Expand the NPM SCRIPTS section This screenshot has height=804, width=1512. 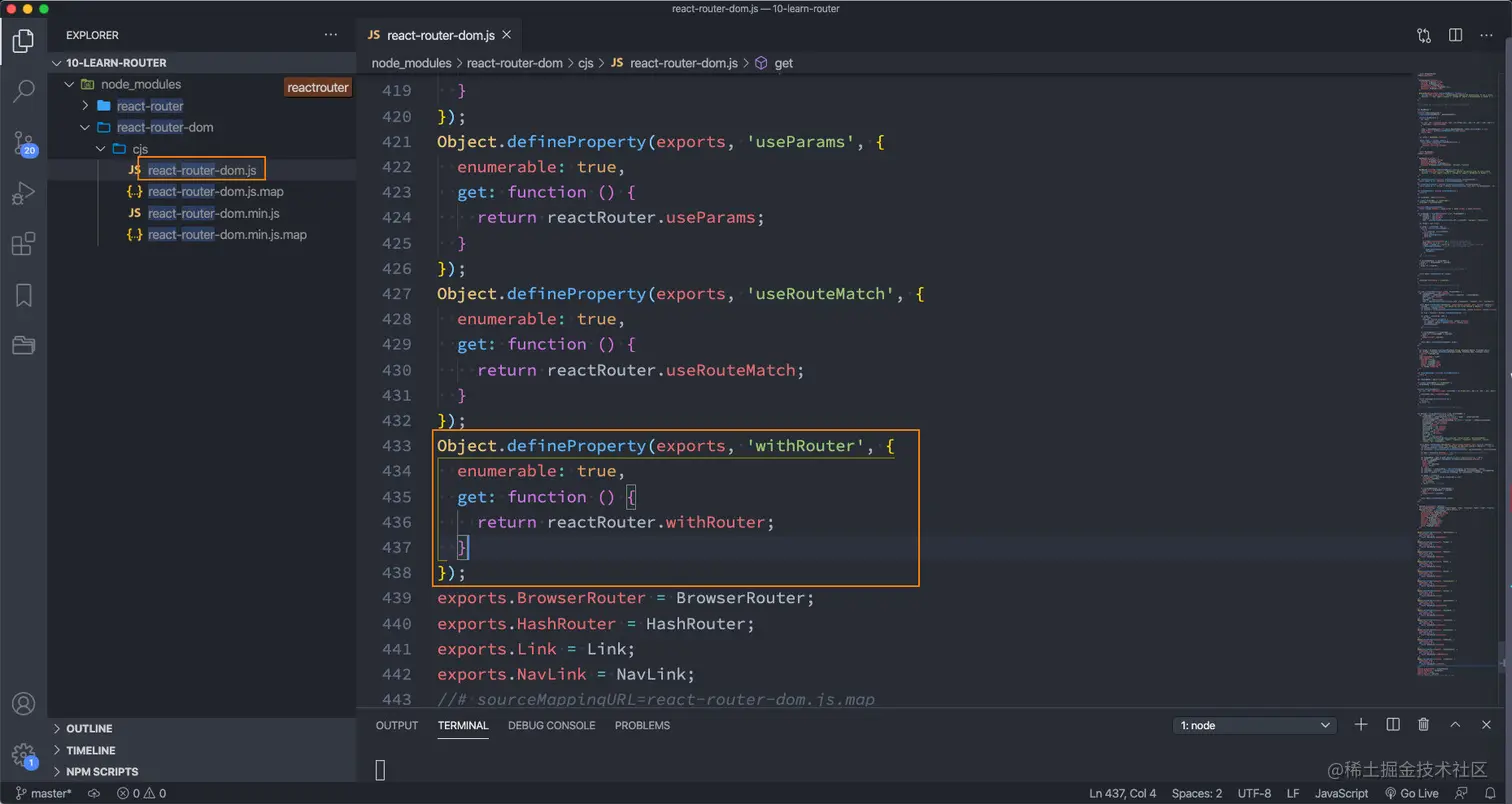(102, 772)
